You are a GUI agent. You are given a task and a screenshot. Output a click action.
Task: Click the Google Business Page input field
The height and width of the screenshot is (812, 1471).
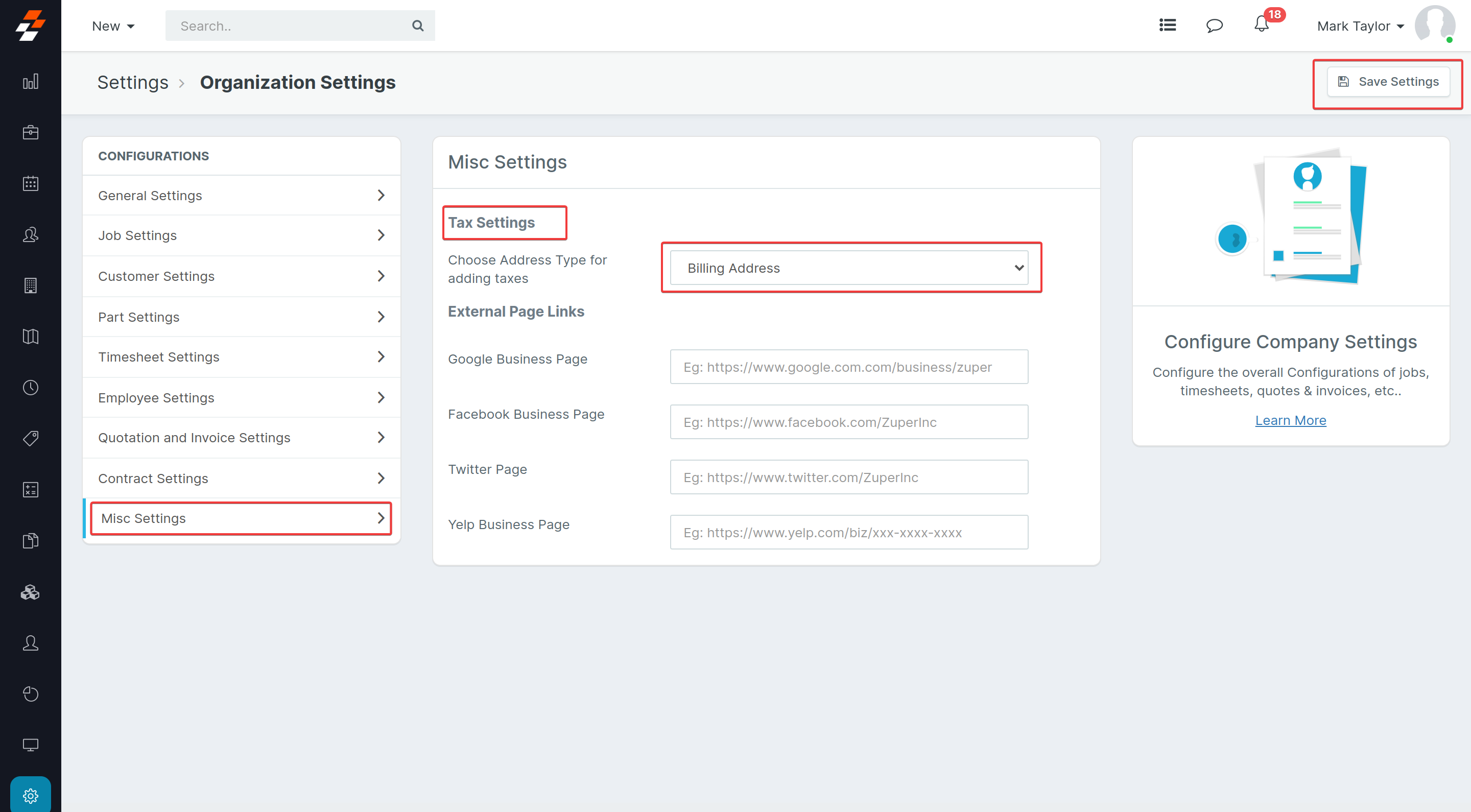coord(848,367)
